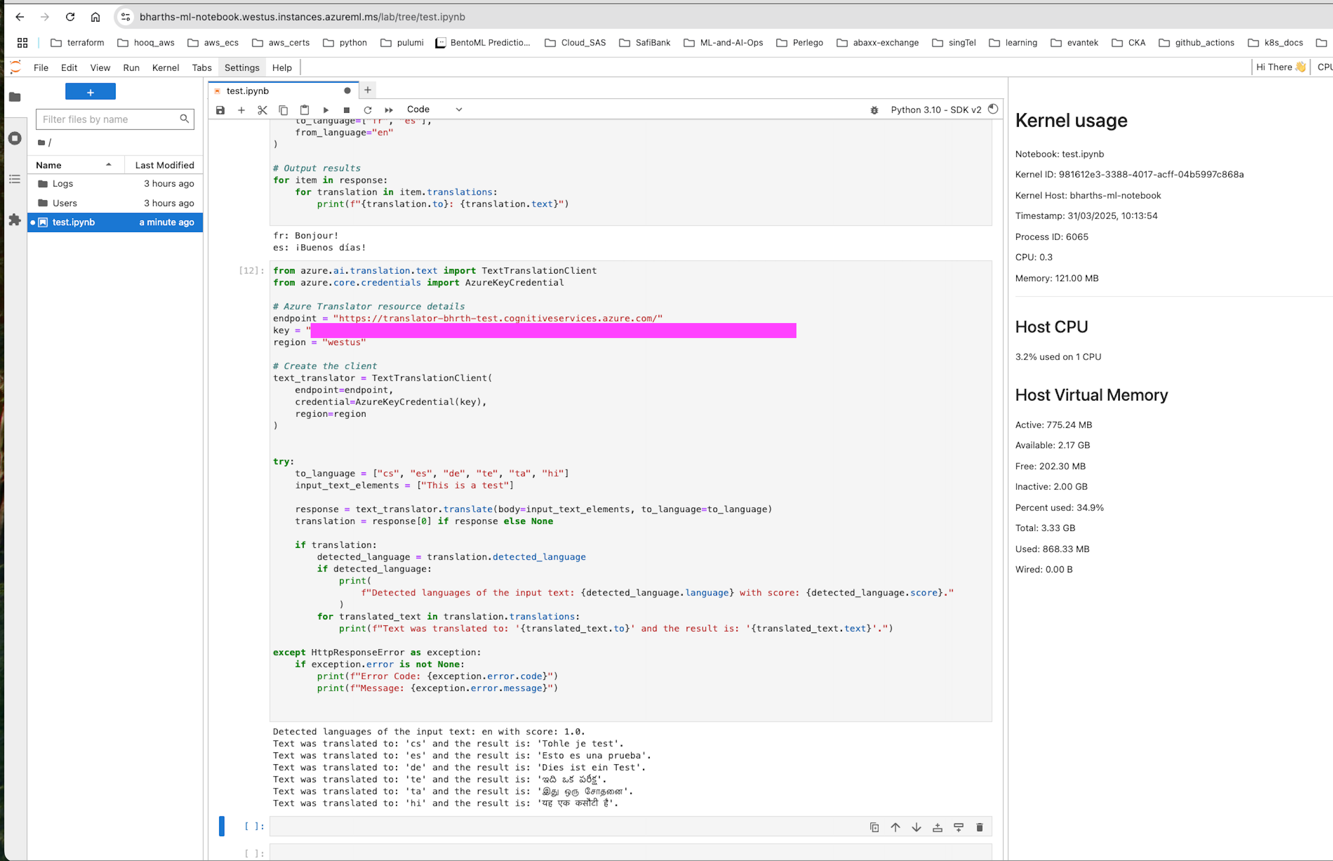Cut the selected cell with the scissors icon
Screen dimensions: 1333x861
262,110
